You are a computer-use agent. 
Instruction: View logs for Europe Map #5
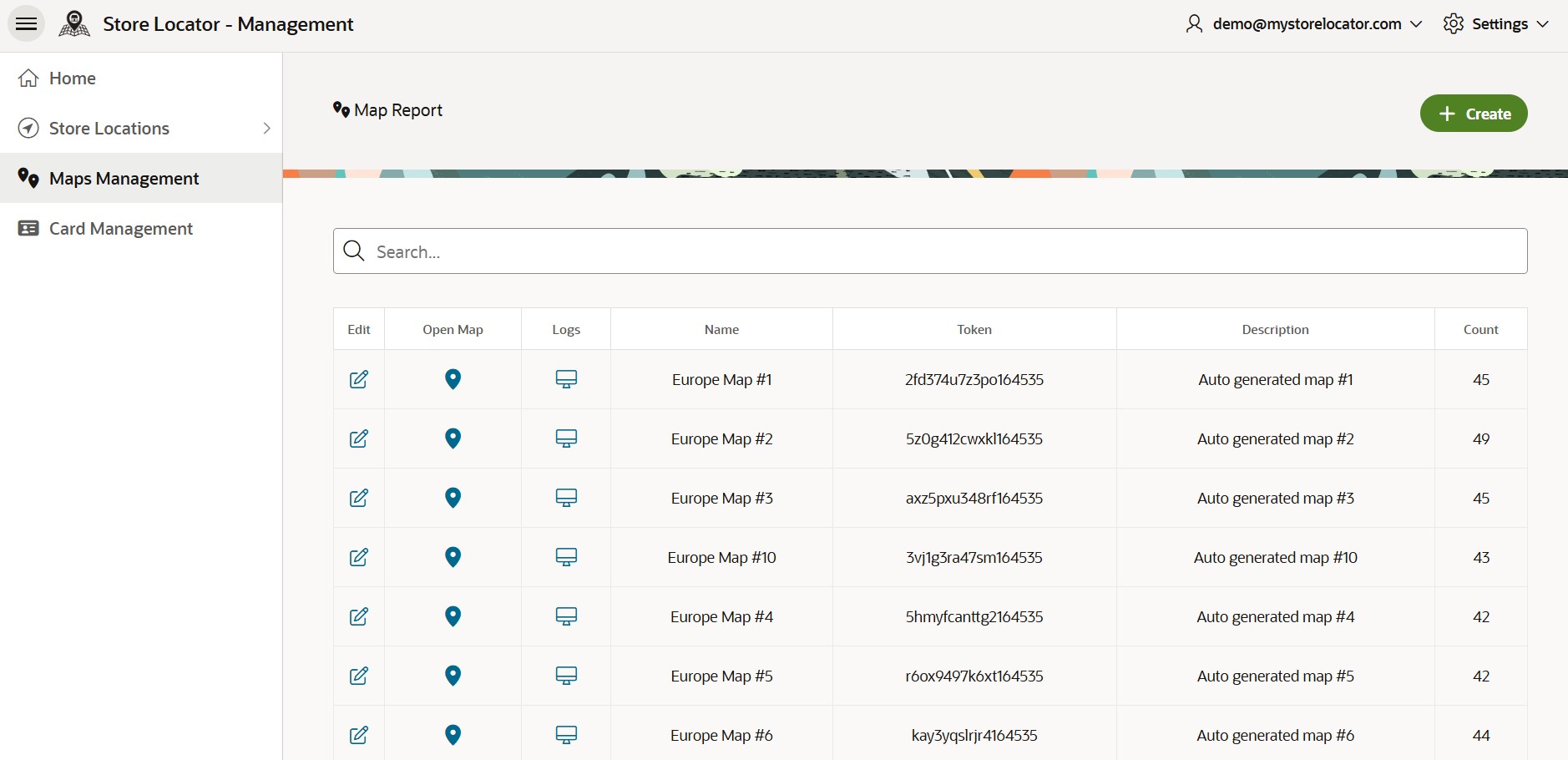566,676
